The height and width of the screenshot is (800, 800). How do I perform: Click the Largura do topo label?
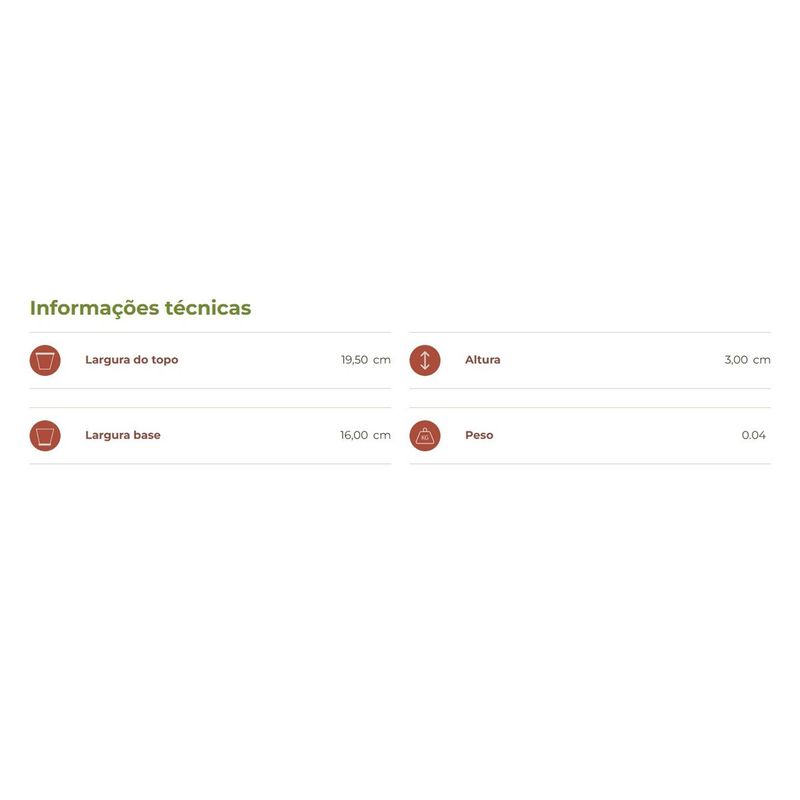(x=131, y=360)
